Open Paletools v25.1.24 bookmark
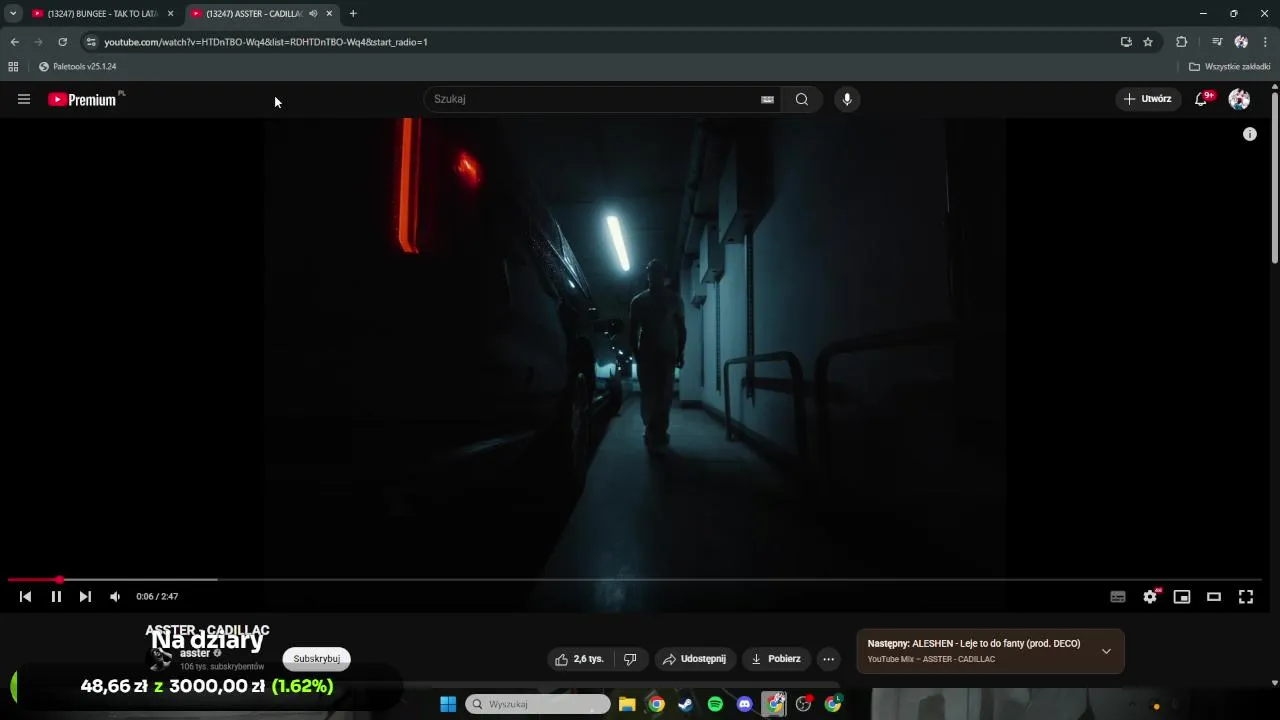The width and height of the screenshot is (1280, 720). point(78,67)
